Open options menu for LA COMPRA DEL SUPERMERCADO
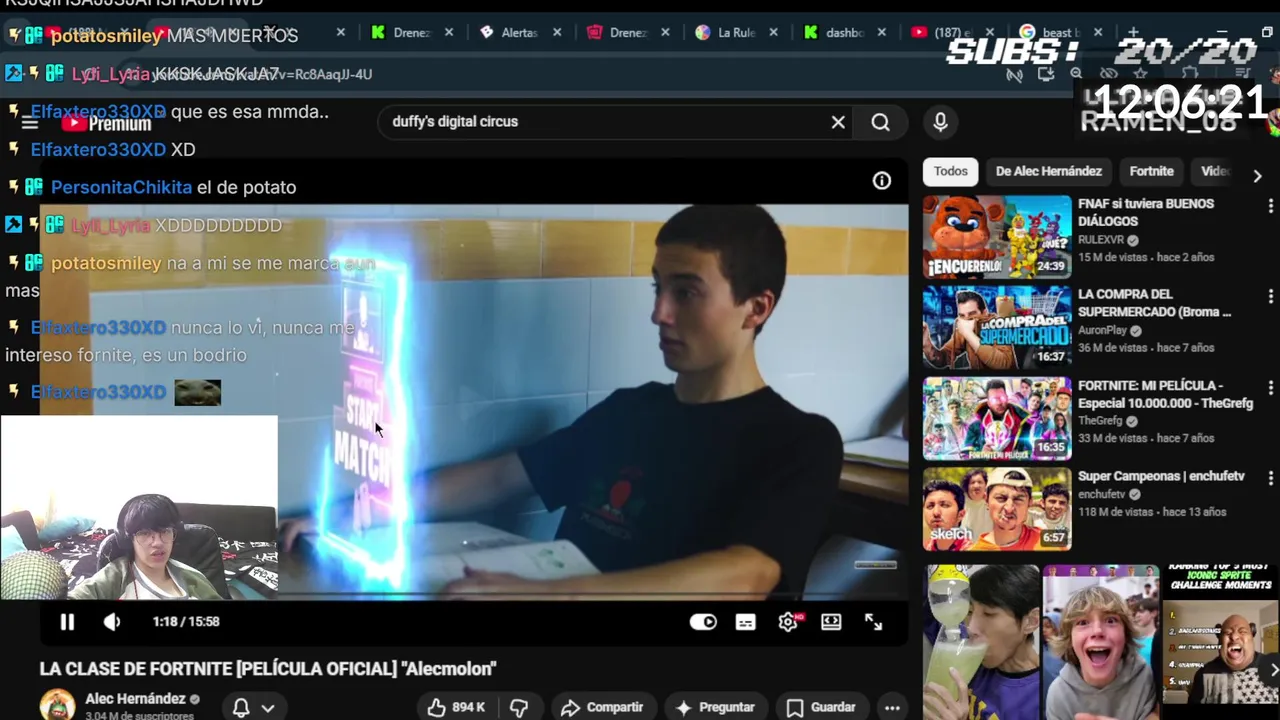The width and height of the screenshot is (1280, 720). (1270, 297)
